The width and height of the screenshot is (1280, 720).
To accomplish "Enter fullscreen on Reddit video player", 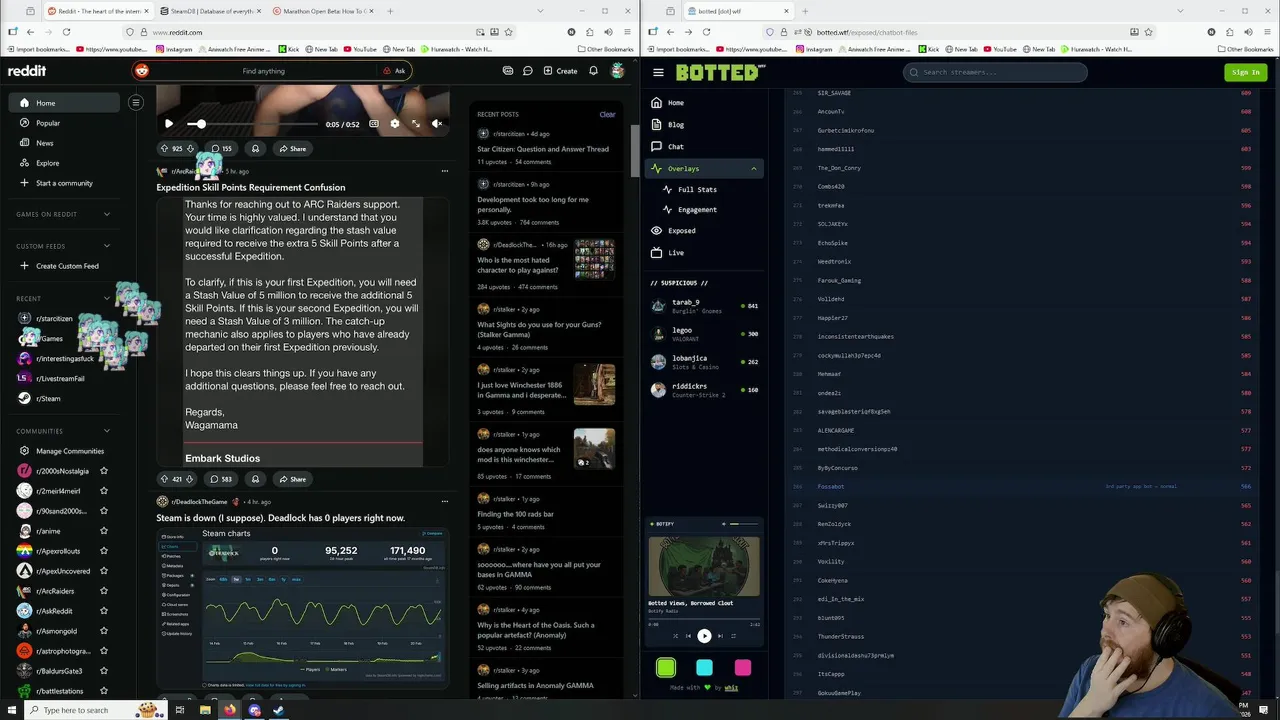I will point(416,124).
